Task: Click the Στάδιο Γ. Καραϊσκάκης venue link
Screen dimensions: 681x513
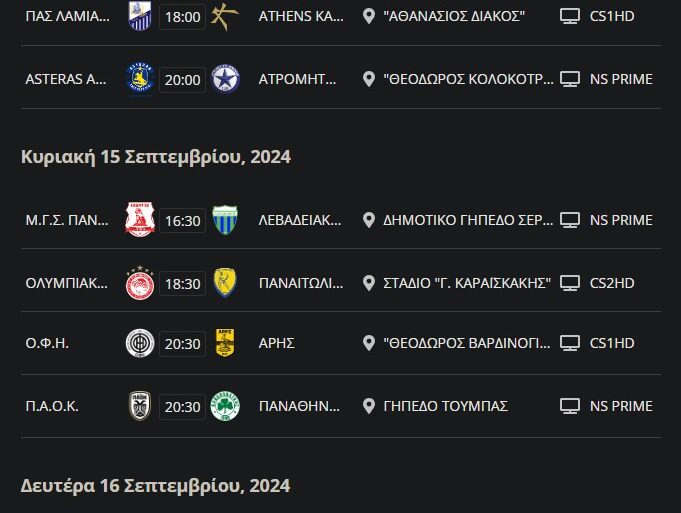Action: pos(467,283)
